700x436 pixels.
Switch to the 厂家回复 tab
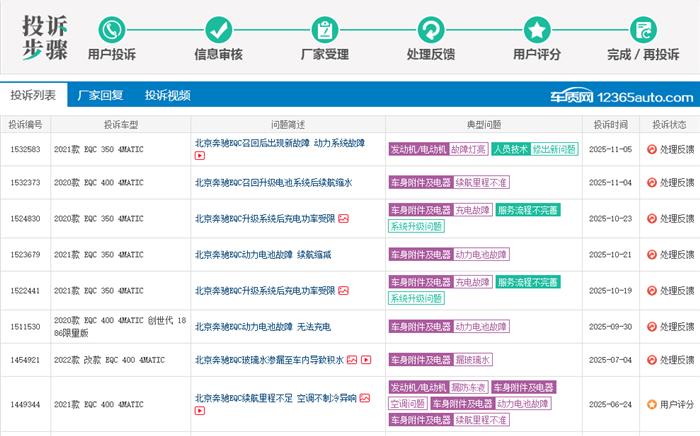tap(100, 96)
